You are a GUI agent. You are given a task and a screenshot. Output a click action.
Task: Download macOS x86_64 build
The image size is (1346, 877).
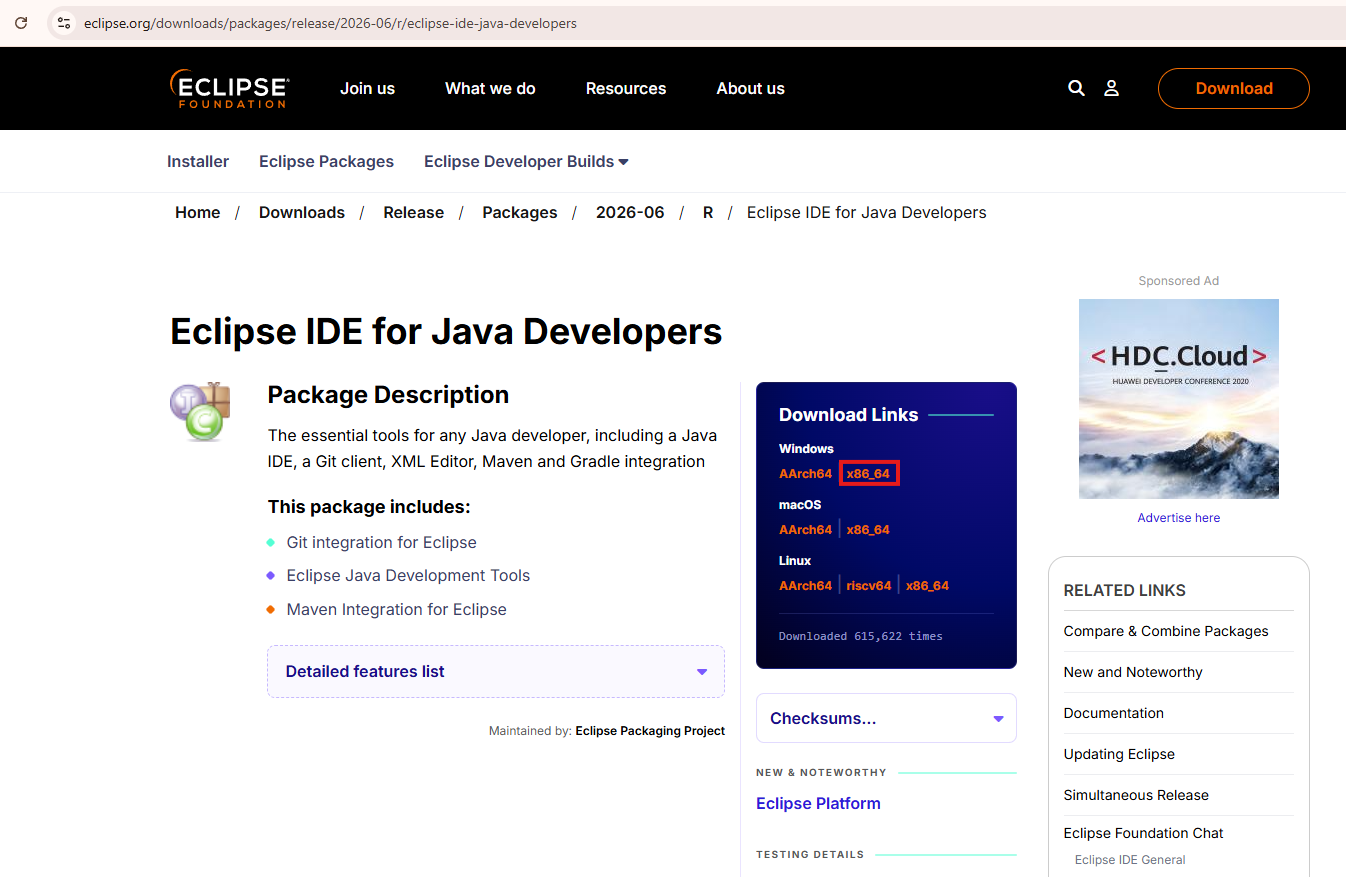(868, 530)
